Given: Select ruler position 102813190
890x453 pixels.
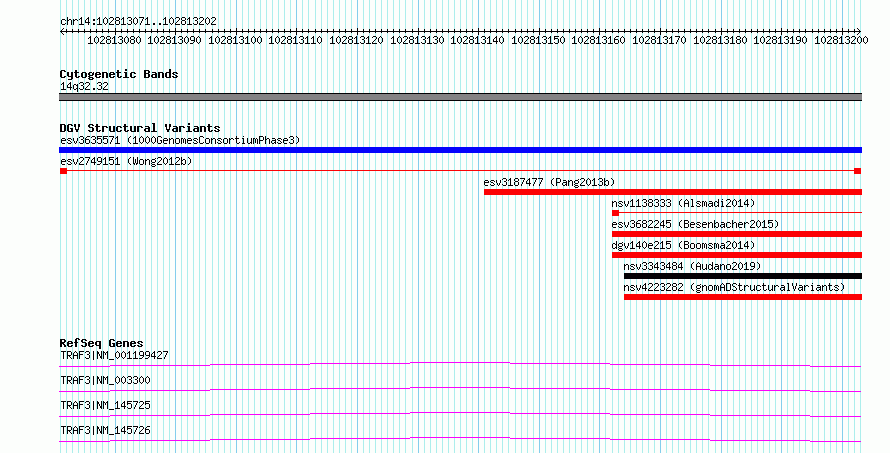Looking at the screenshot, I should tap(780, 40).
